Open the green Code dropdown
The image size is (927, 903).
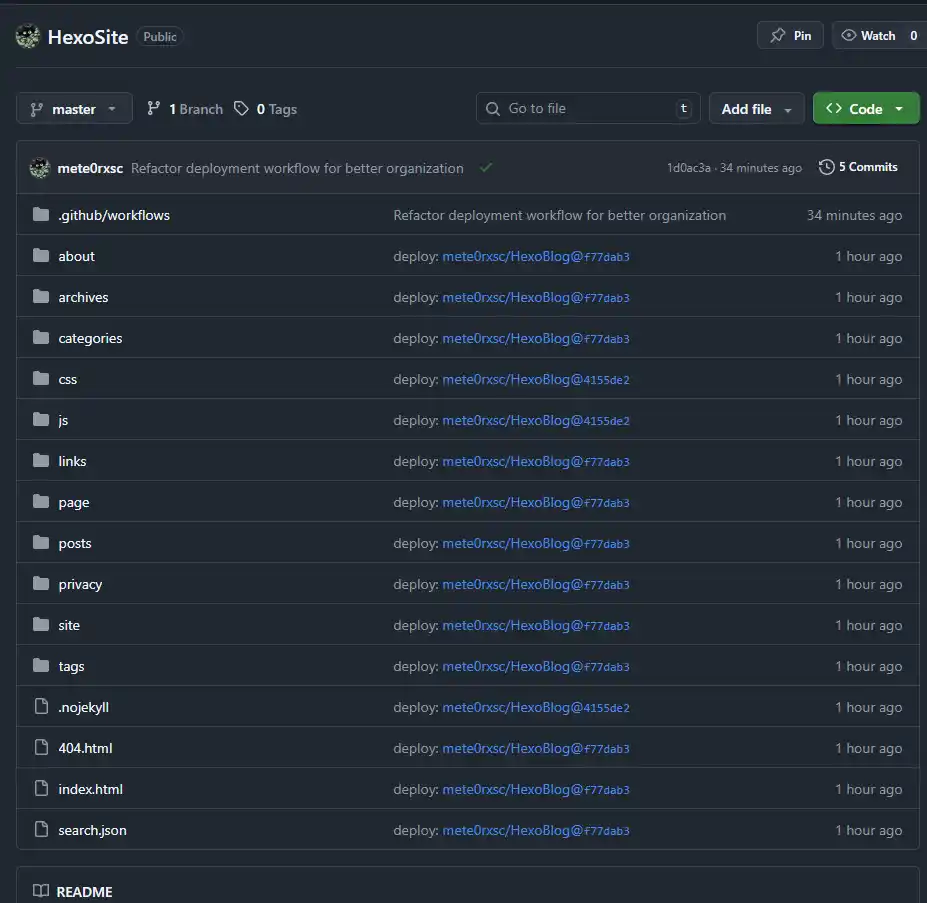coord(866,109)
